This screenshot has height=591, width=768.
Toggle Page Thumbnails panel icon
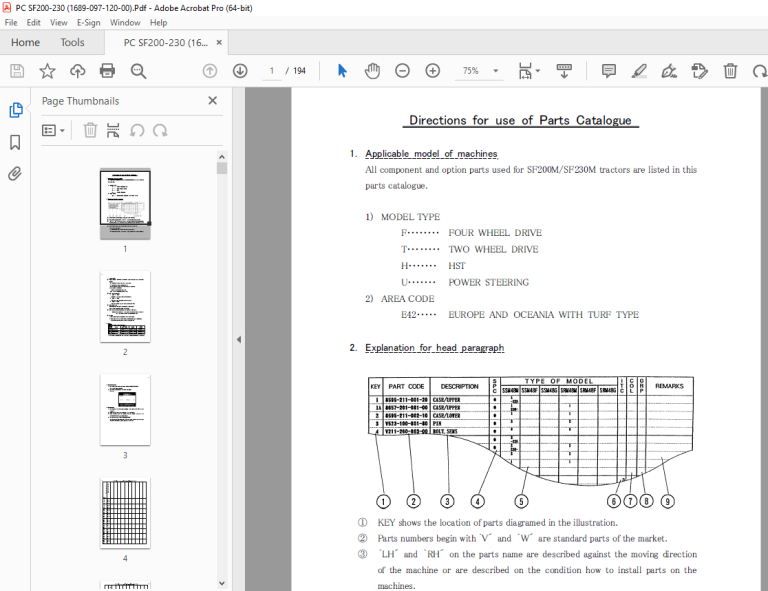(16, 110)
